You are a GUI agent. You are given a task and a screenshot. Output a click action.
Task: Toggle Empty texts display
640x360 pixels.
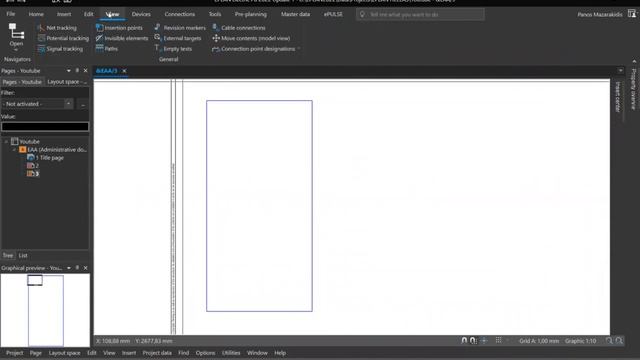point(173,49)
